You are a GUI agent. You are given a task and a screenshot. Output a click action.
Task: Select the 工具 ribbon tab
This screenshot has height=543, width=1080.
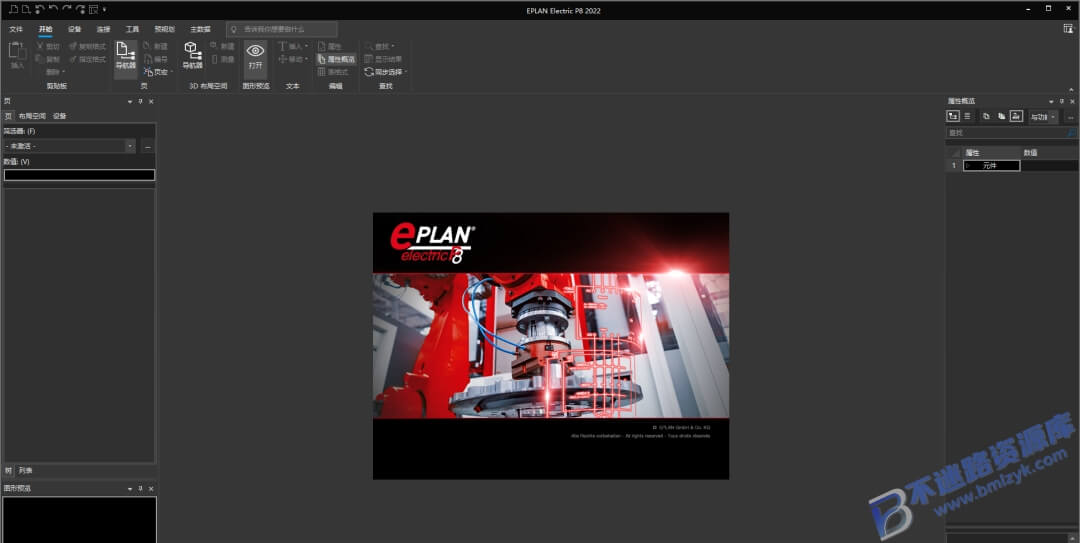coord(132,29)
